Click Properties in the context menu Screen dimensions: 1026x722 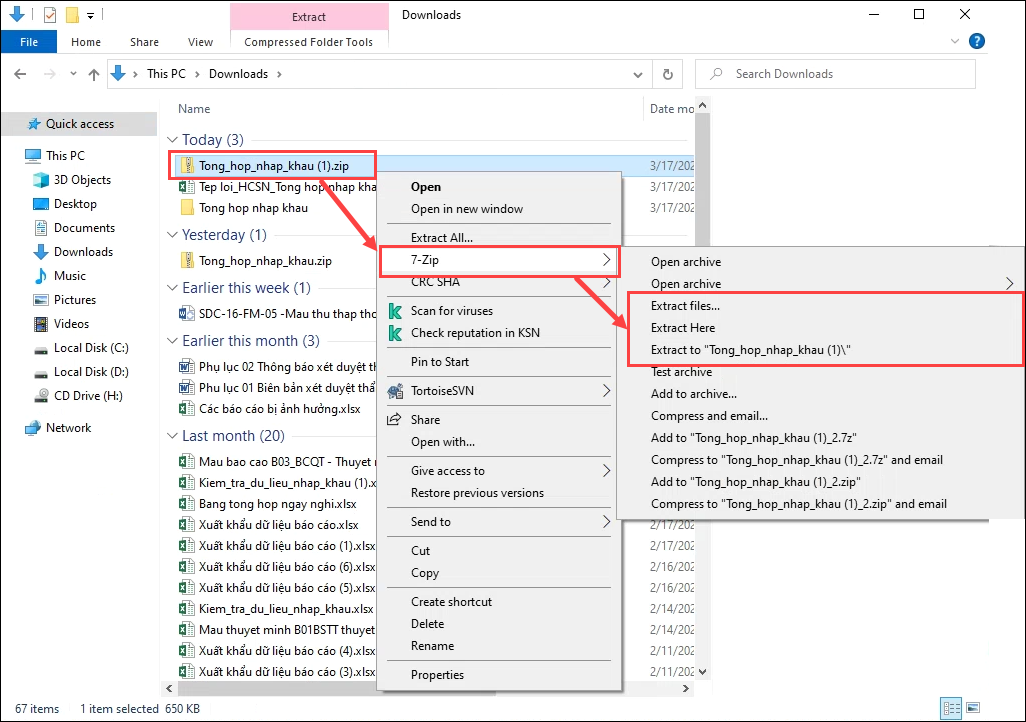pos(437,675)
